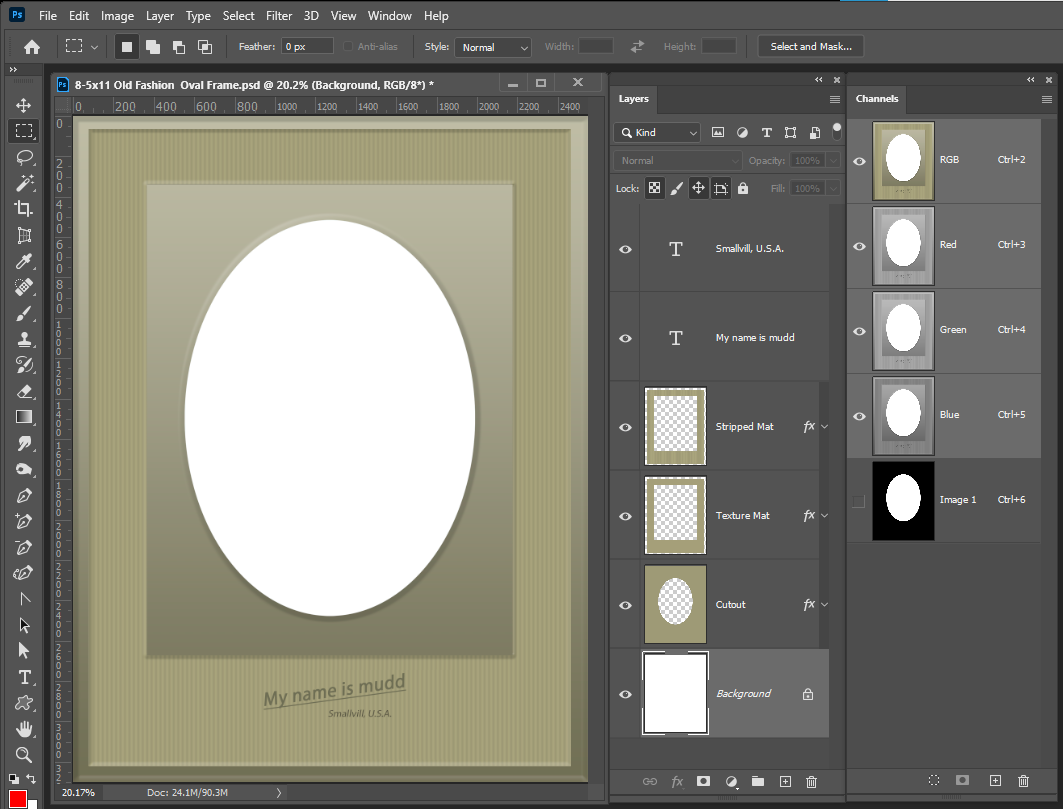Open the Filter menu
The image size is (1063, 809).
coord(278,15)
